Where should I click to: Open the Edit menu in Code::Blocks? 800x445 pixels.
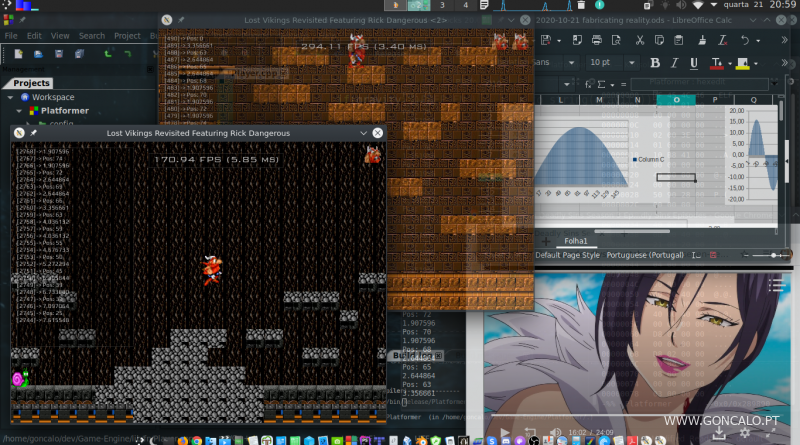tap(34, 36)
